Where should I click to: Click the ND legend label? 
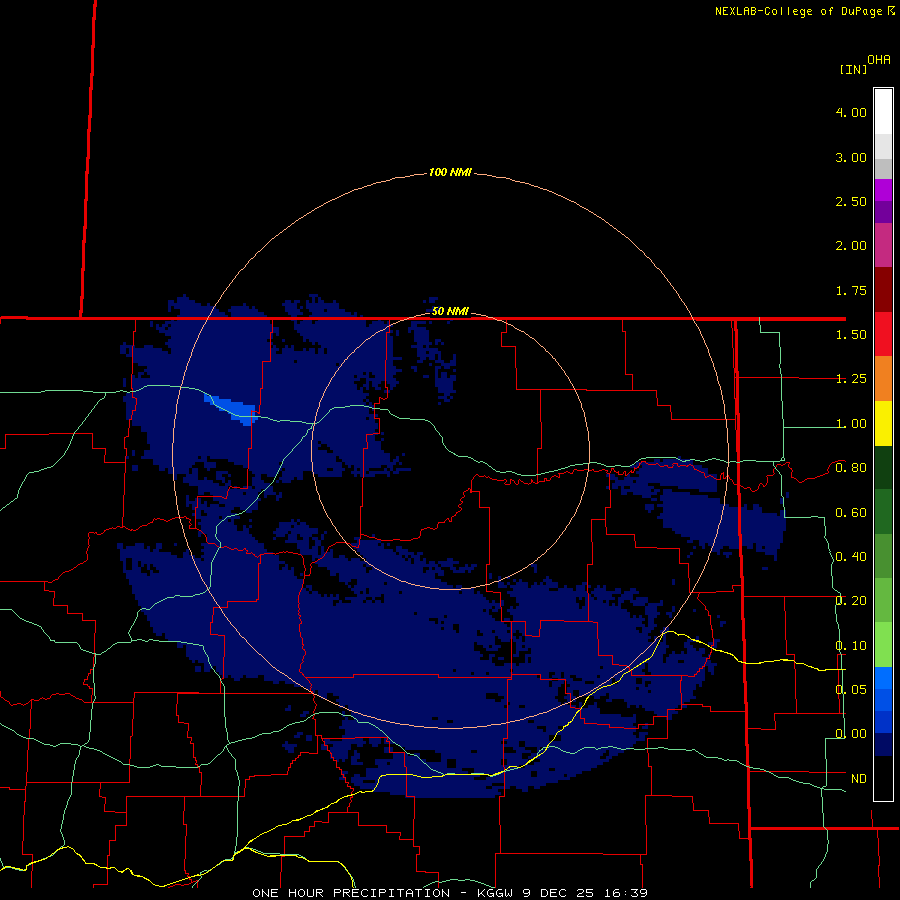click(x=859, y=779)
